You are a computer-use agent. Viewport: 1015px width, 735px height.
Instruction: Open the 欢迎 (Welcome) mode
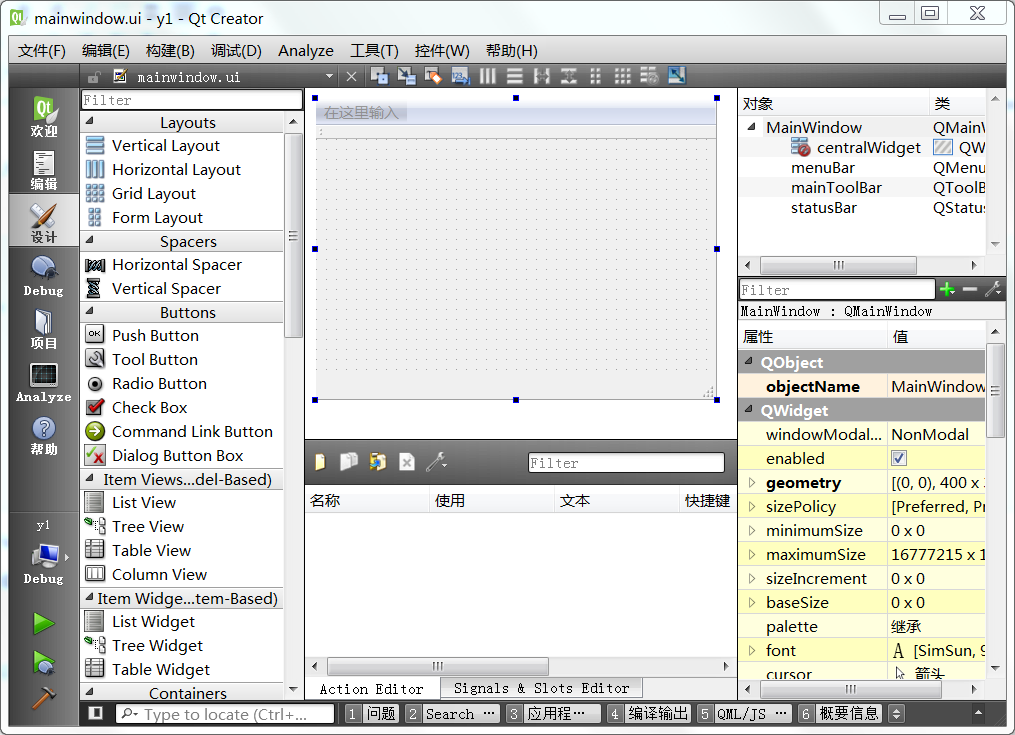(x=43, y=115)
